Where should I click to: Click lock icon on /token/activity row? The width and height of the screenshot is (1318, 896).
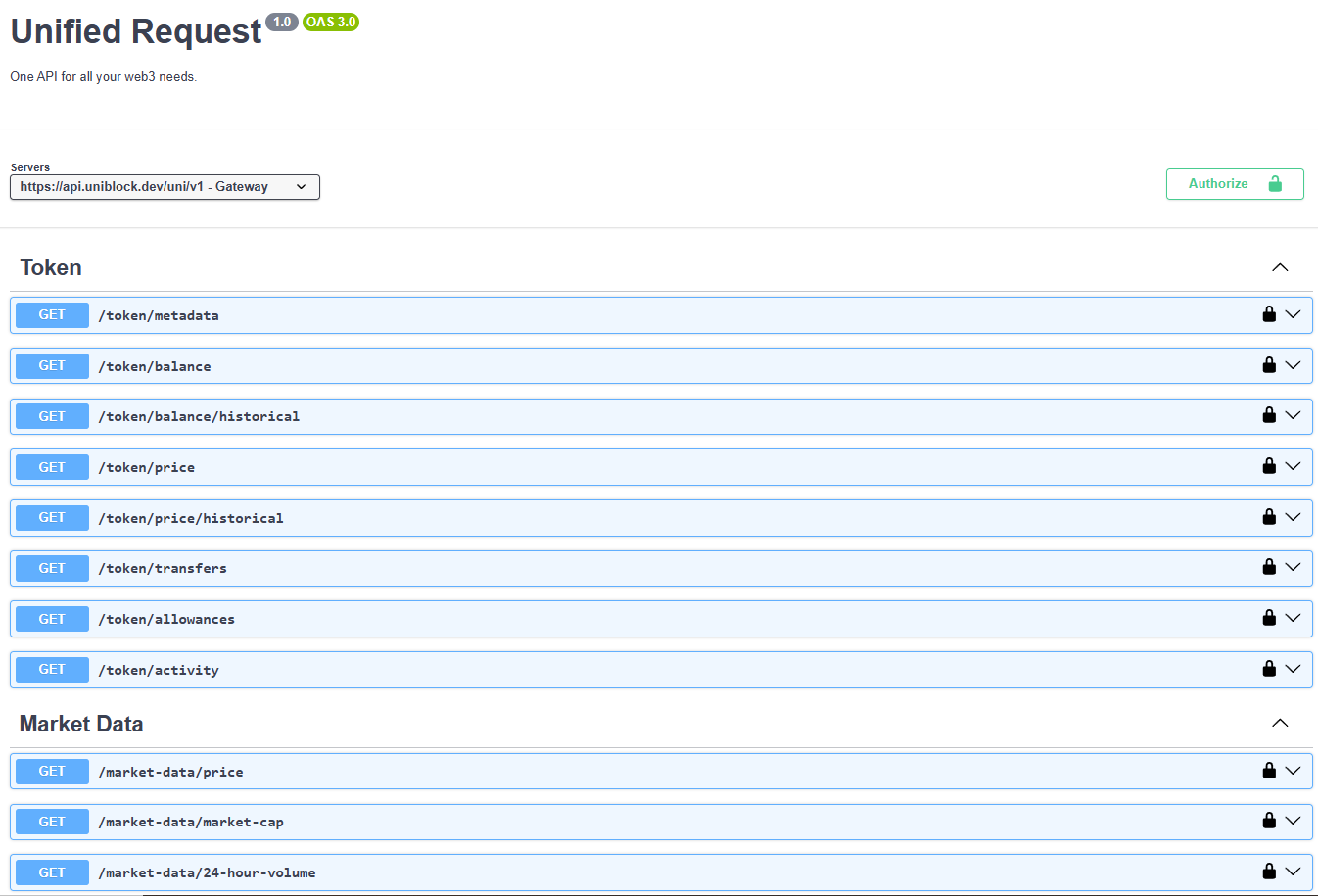(x=1269, y=669)
